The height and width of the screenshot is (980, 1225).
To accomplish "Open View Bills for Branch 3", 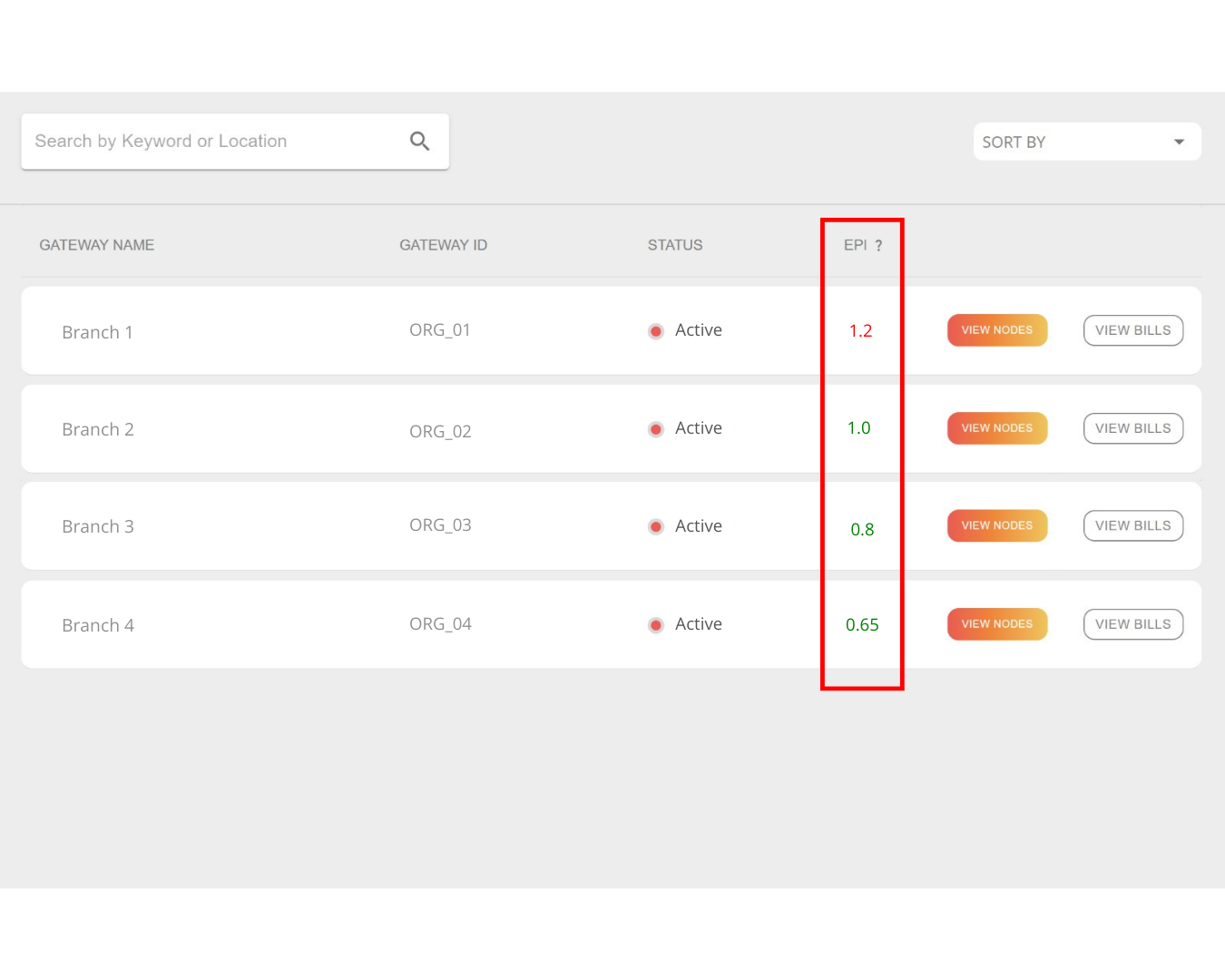I will [1132, 525].
